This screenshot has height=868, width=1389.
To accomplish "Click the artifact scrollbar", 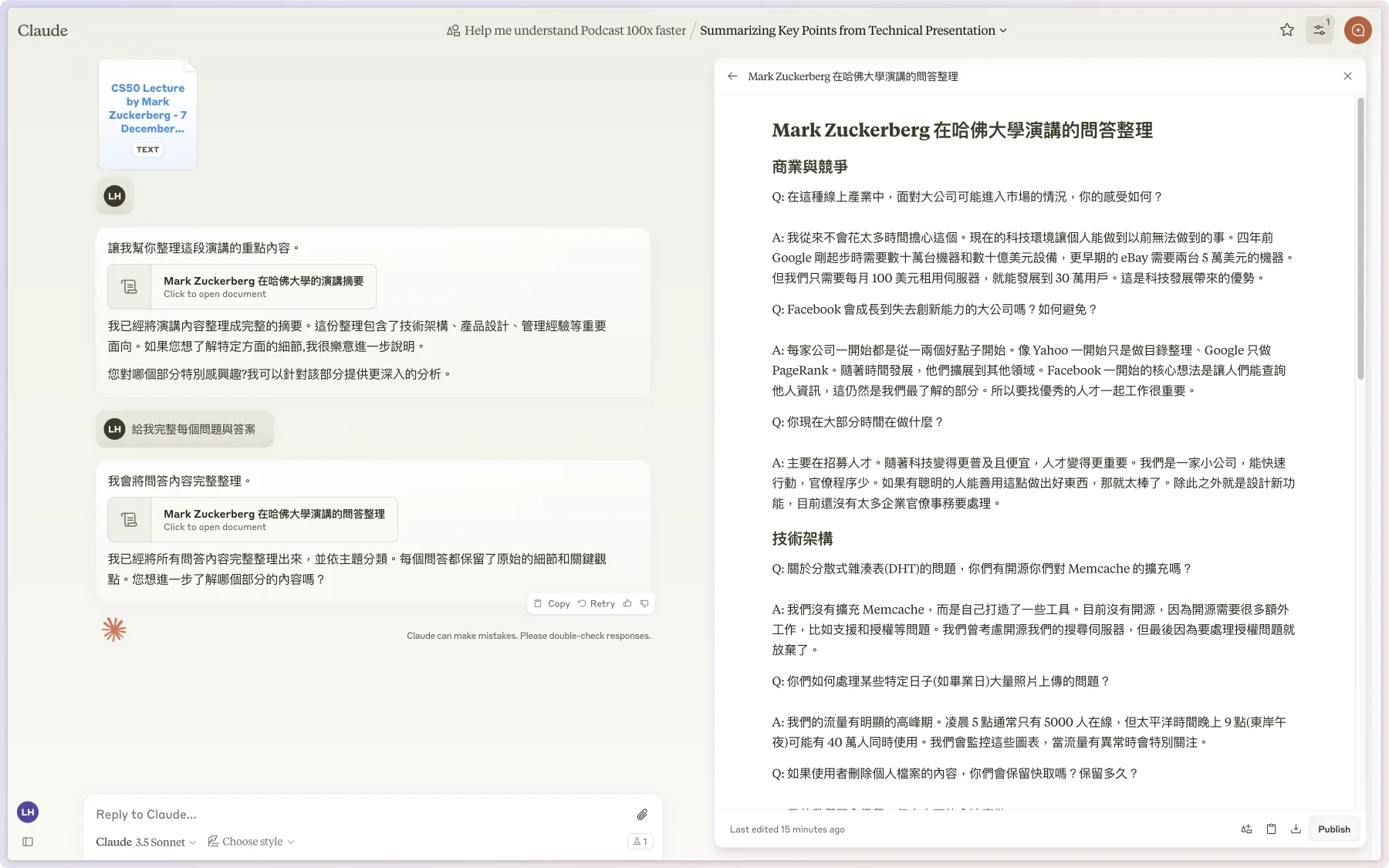I will [1360, 239].
